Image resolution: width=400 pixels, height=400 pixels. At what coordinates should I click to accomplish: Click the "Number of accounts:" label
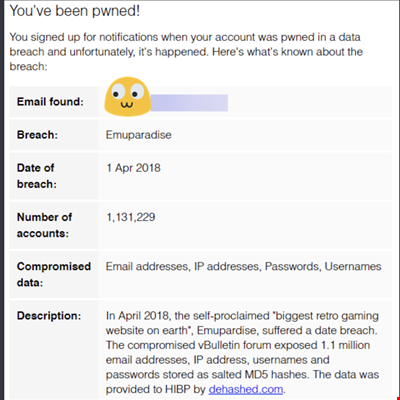click(44, 225)
